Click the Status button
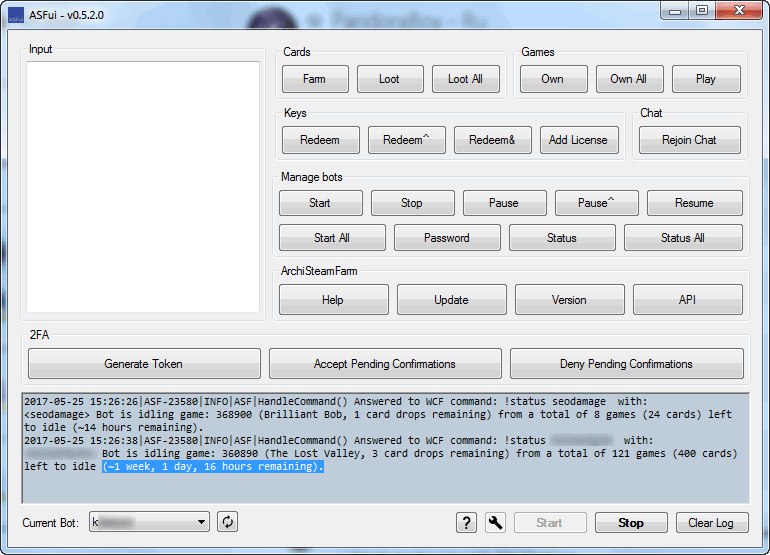 562,238
